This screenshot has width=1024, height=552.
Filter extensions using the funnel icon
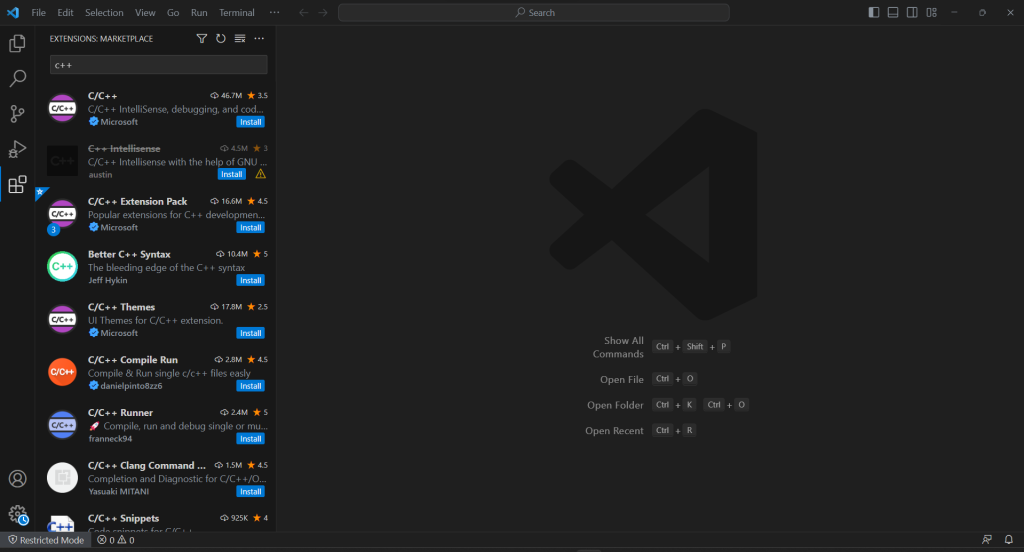pyautogui.click(x=202, y=38)
